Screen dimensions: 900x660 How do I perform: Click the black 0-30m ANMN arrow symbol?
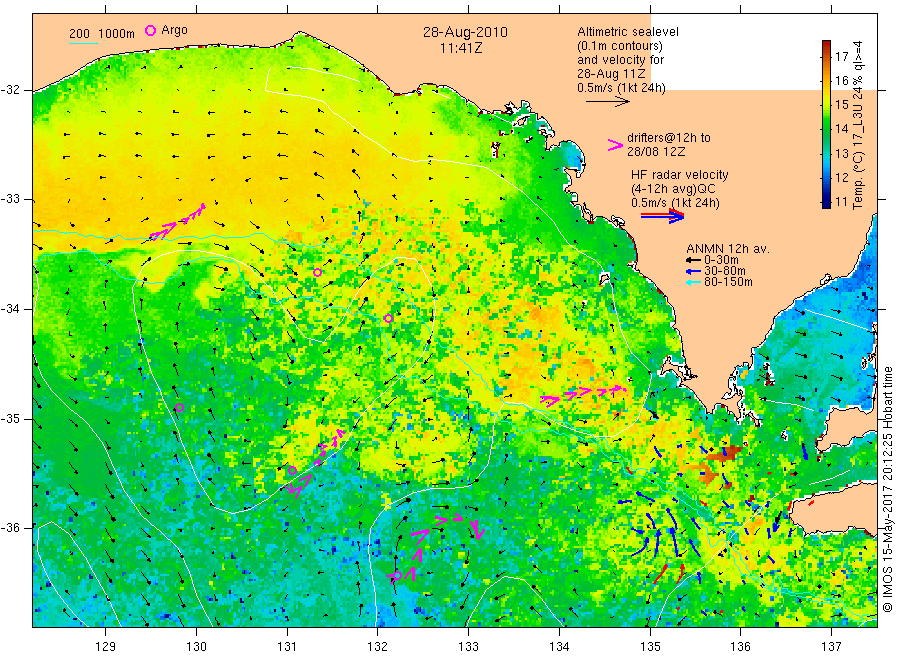coord(693,260)
